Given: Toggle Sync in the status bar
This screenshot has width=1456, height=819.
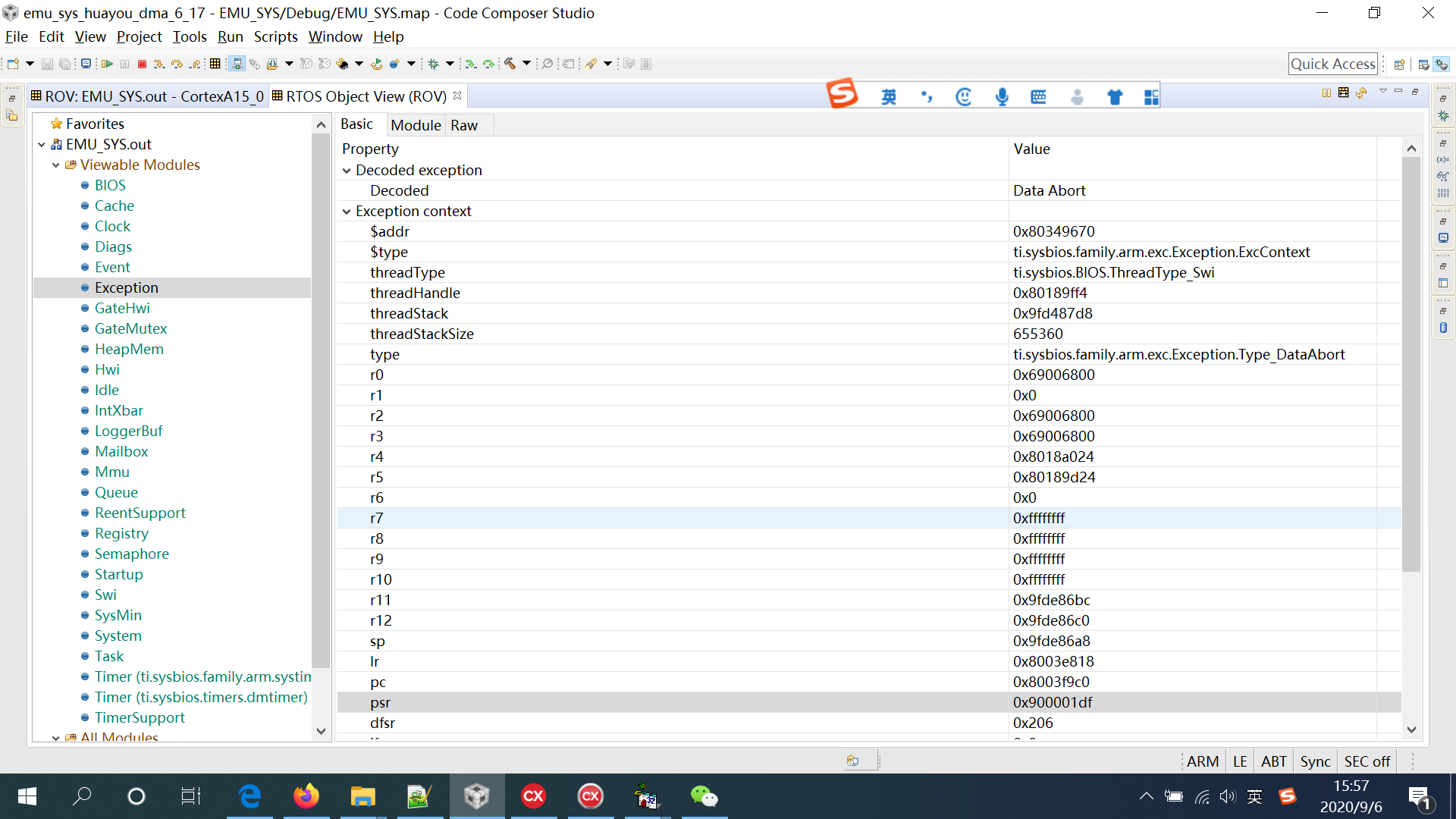Looking at the screenshot, I should 1316,761.
